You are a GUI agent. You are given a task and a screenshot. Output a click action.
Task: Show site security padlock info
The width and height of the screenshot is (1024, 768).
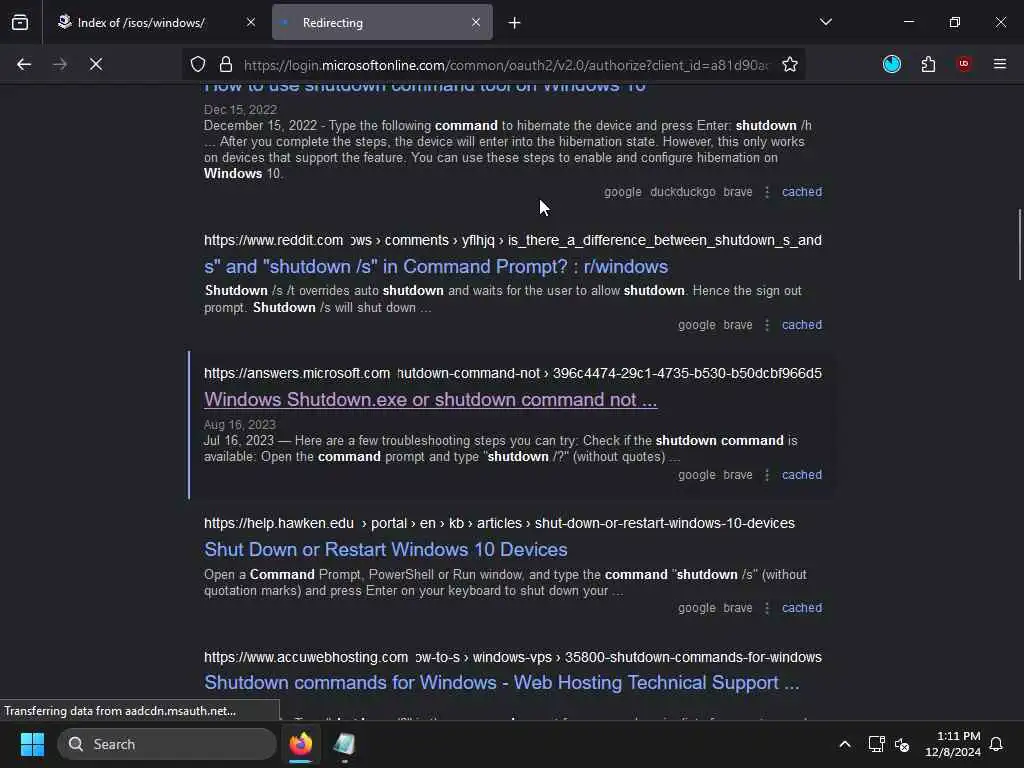tap(226, 64)
